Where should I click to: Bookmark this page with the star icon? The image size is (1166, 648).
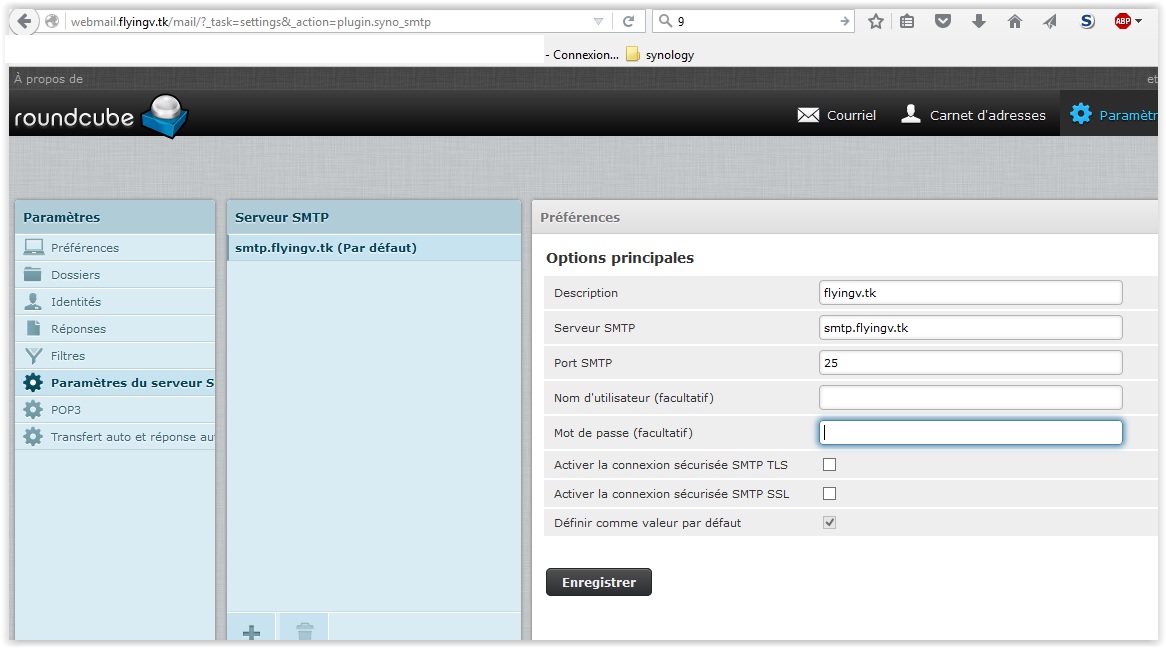point(876,22)
